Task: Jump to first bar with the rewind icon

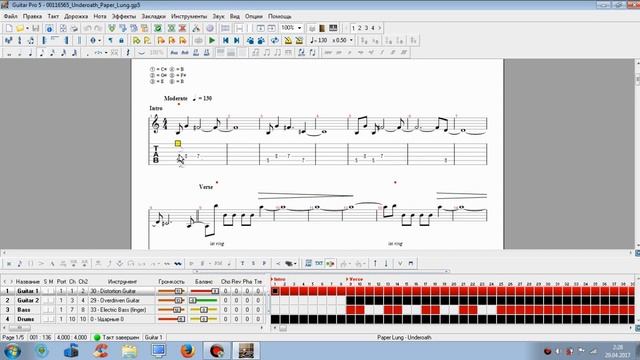Action: (225, 40)
